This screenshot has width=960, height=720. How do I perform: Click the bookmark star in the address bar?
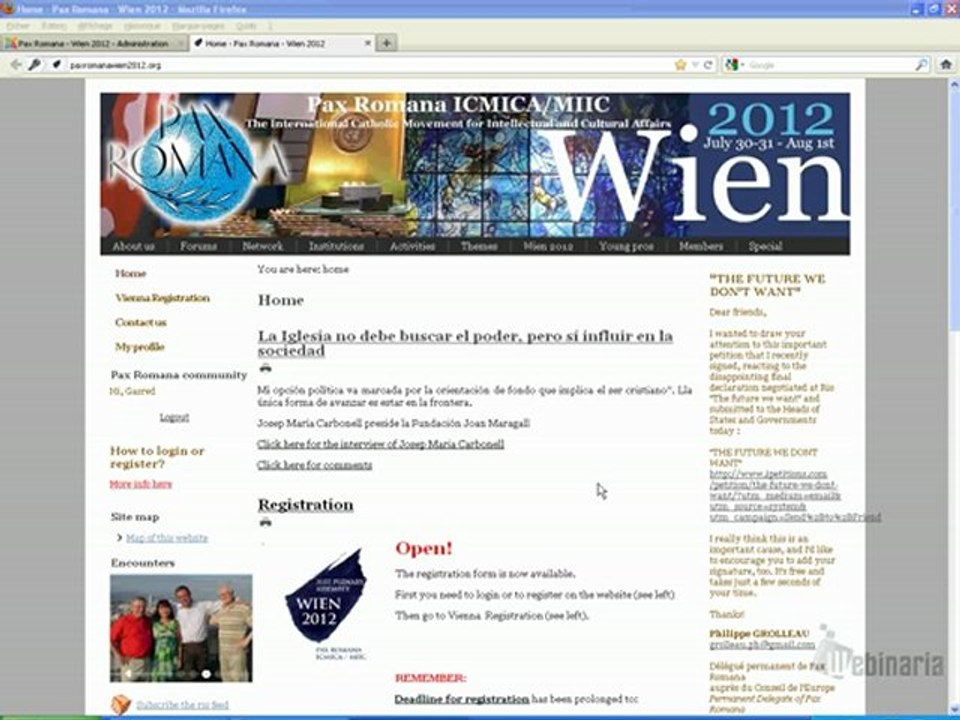click(680, 65)
